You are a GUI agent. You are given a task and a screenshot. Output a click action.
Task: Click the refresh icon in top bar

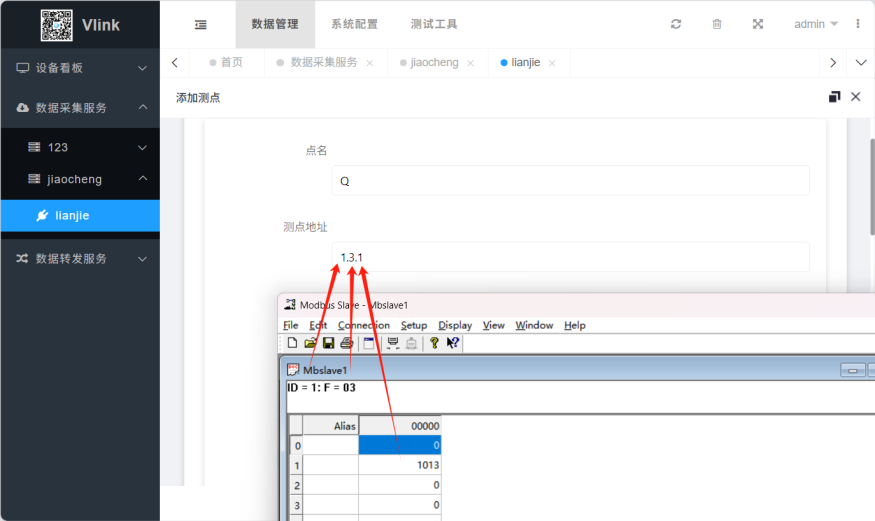tap(676, 24)
